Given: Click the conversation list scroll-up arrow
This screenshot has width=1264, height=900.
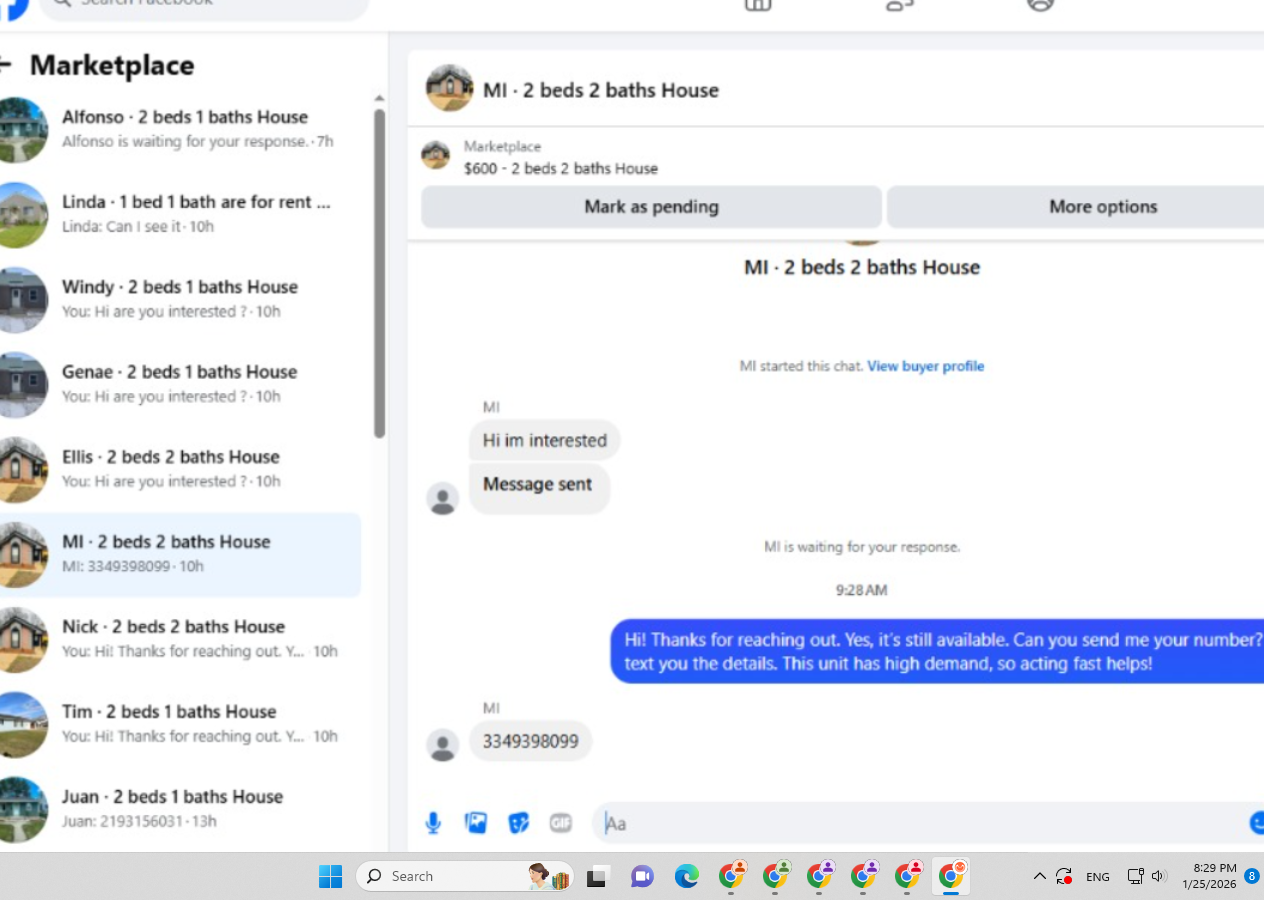Looking at the screenshot, I should pyautogui.click(x=379, y=98).
